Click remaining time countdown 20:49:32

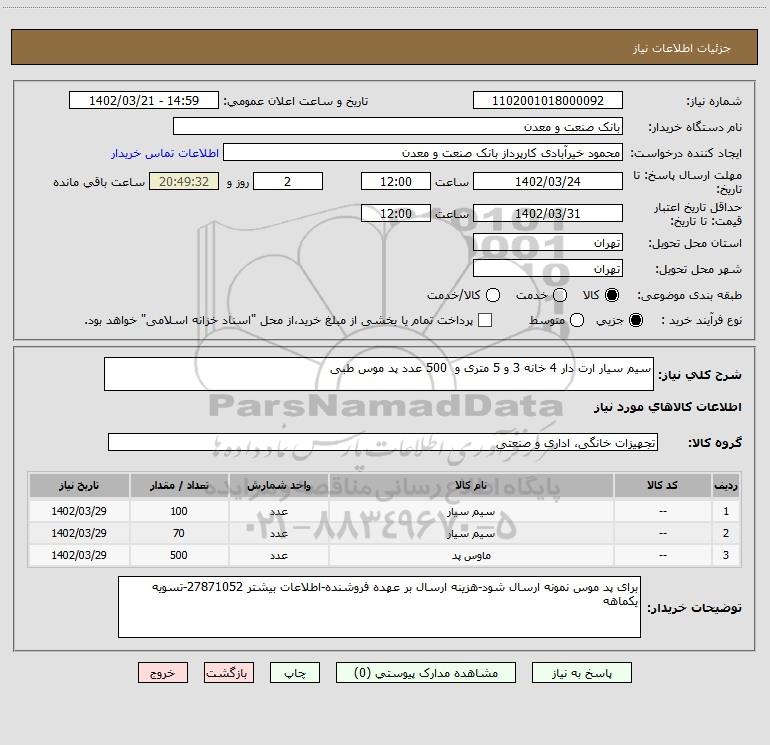coord(184,181)
